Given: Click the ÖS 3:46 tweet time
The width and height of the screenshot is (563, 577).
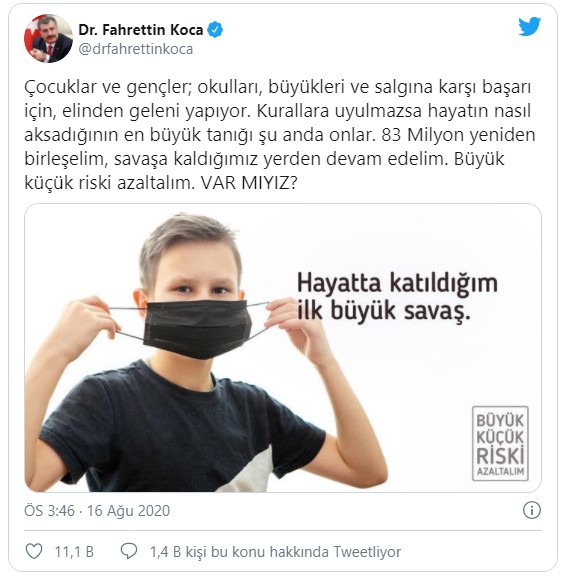Looking at the screenshot, I should coord(49,511).
